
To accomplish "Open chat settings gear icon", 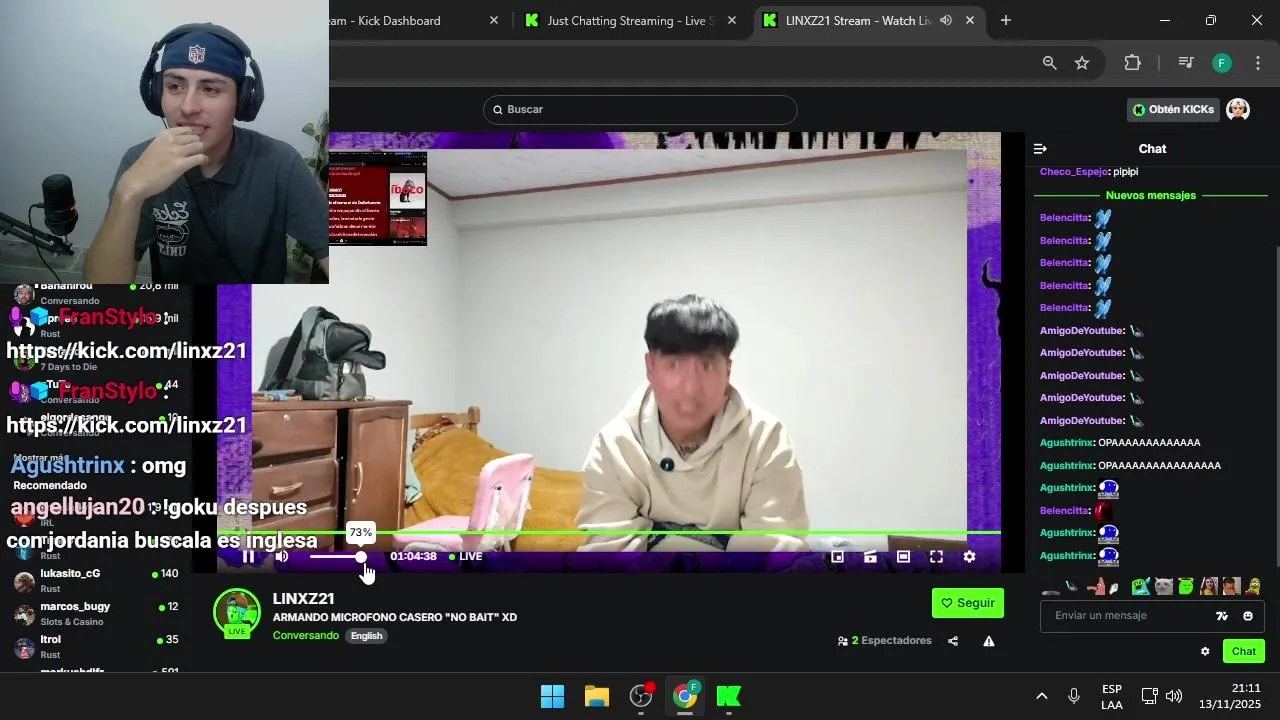I will (1205, 651).
